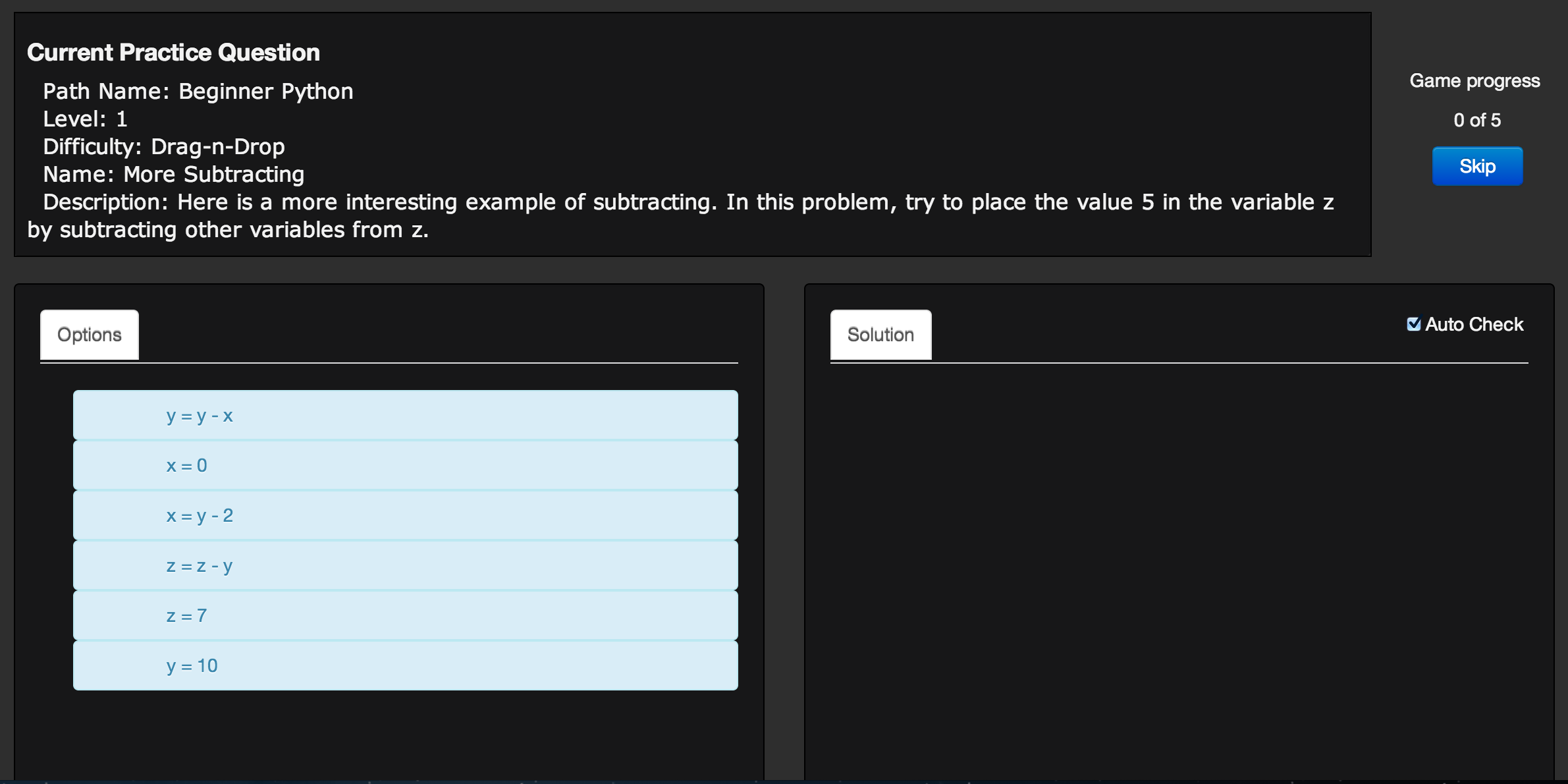Image resolution: width=1568 pixels, height=784 pixels.
Task: Switch to the Options tab
Action: tap(90, 335)
